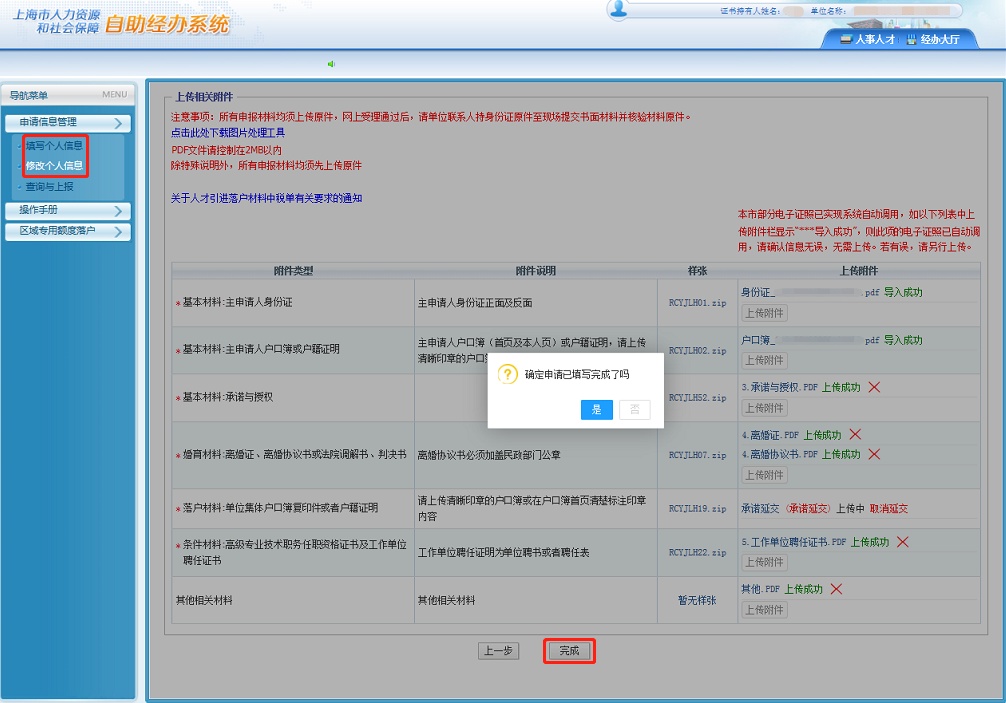This screenshot has width=1006, height=703.
Task: Open the 经办大厅 tab
Action: 932,40
